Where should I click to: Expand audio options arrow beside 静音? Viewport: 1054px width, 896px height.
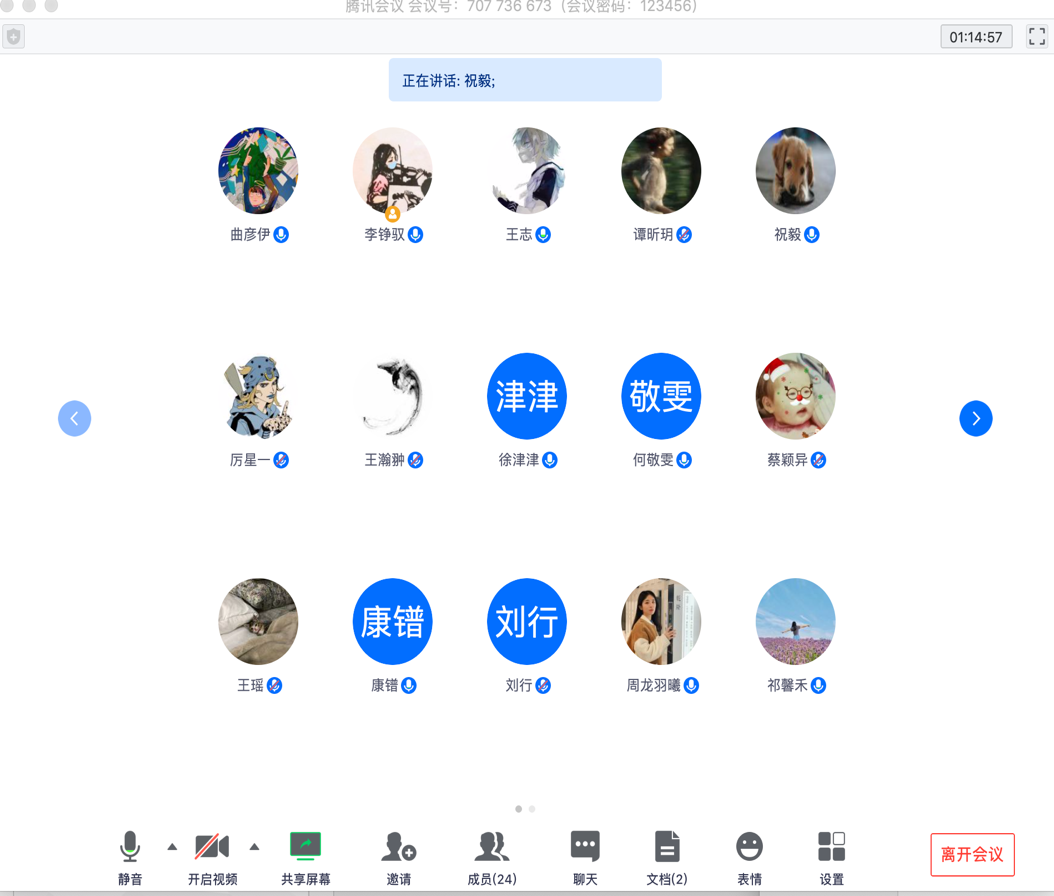click(x=172, y=847)
